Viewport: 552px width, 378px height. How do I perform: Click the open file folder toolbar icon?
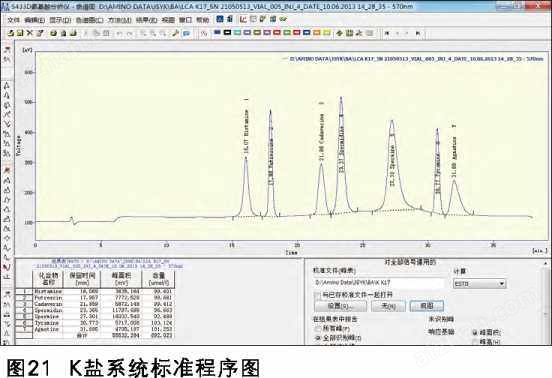pos(11,33)
